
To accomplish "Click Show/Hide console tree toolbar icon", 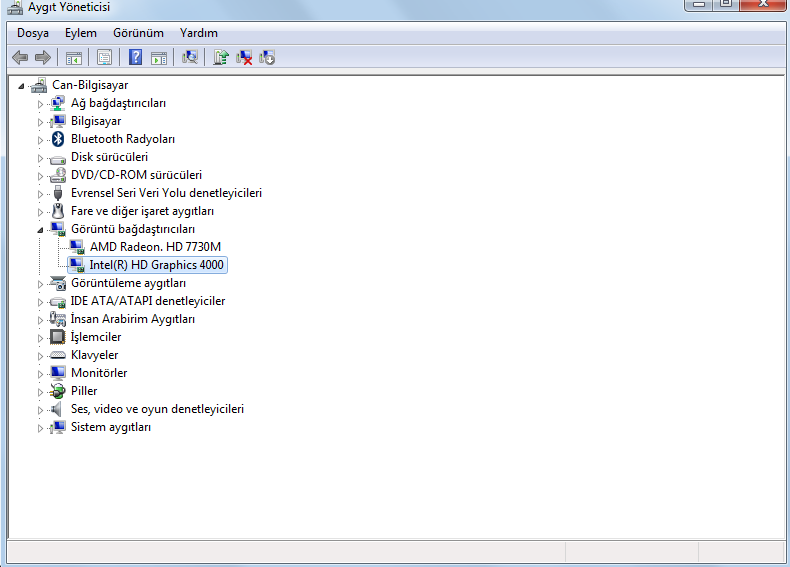I will [73, 57].
